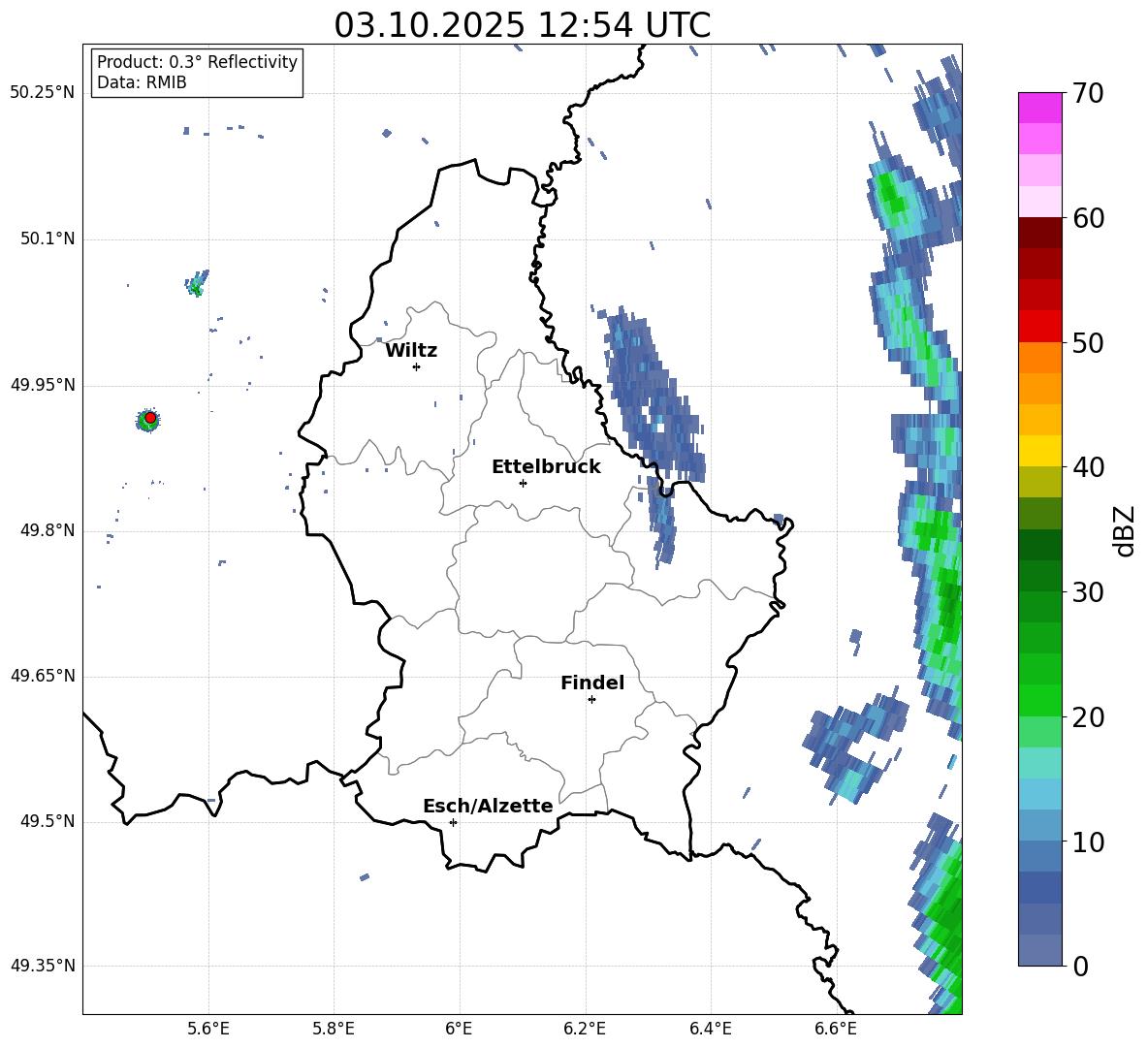
Task: Click the 49.5°N latitude label
Action: [47, 821]
